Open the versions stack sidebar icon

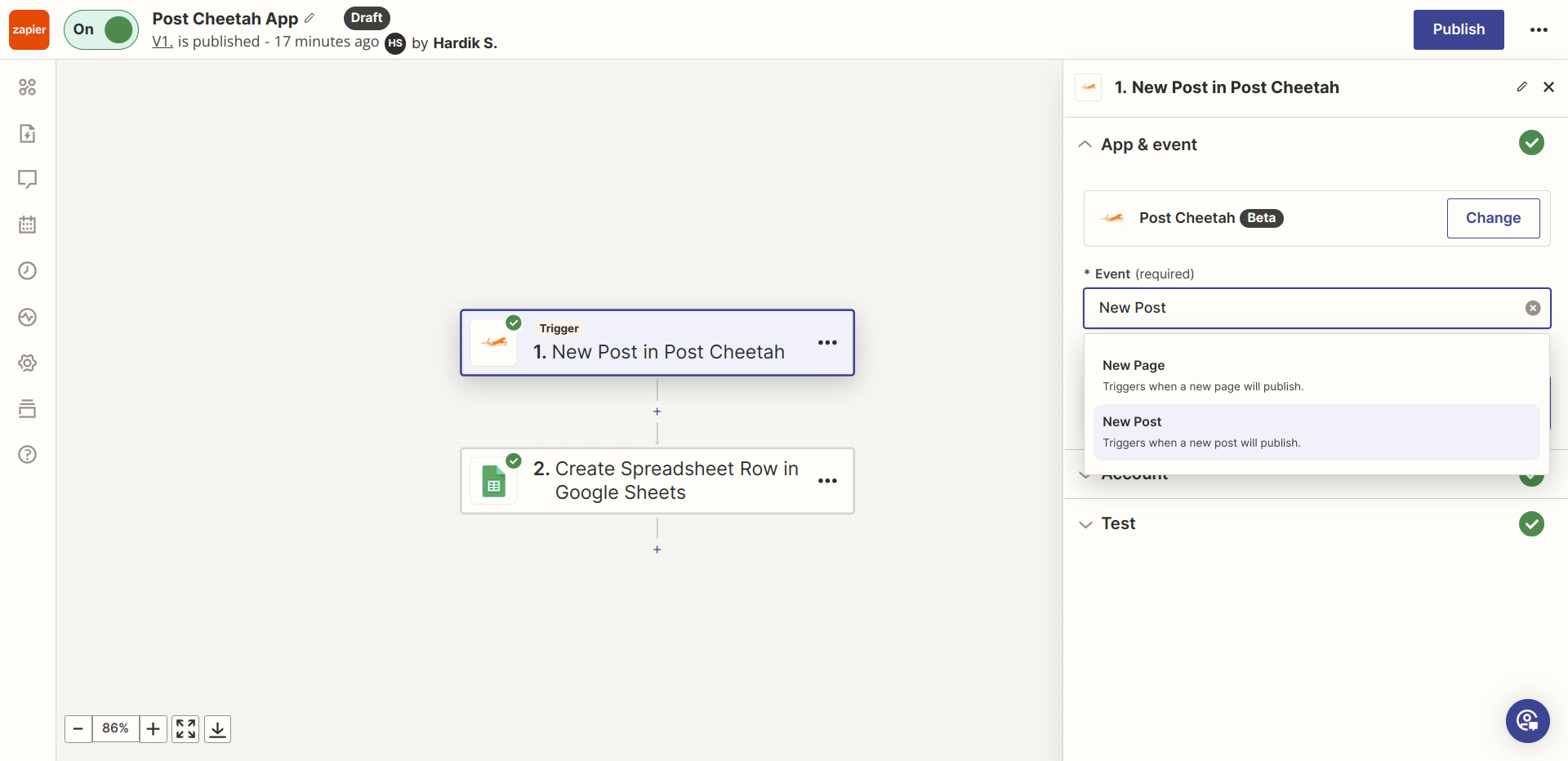(28, 408)
